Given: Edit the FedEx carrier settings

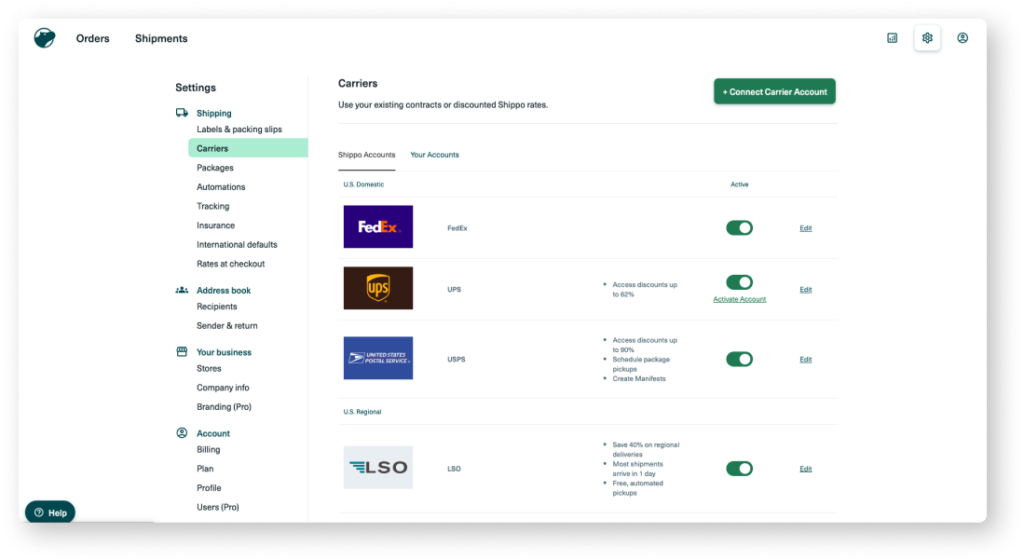Looking at the screenshot, I should [805, 228].
